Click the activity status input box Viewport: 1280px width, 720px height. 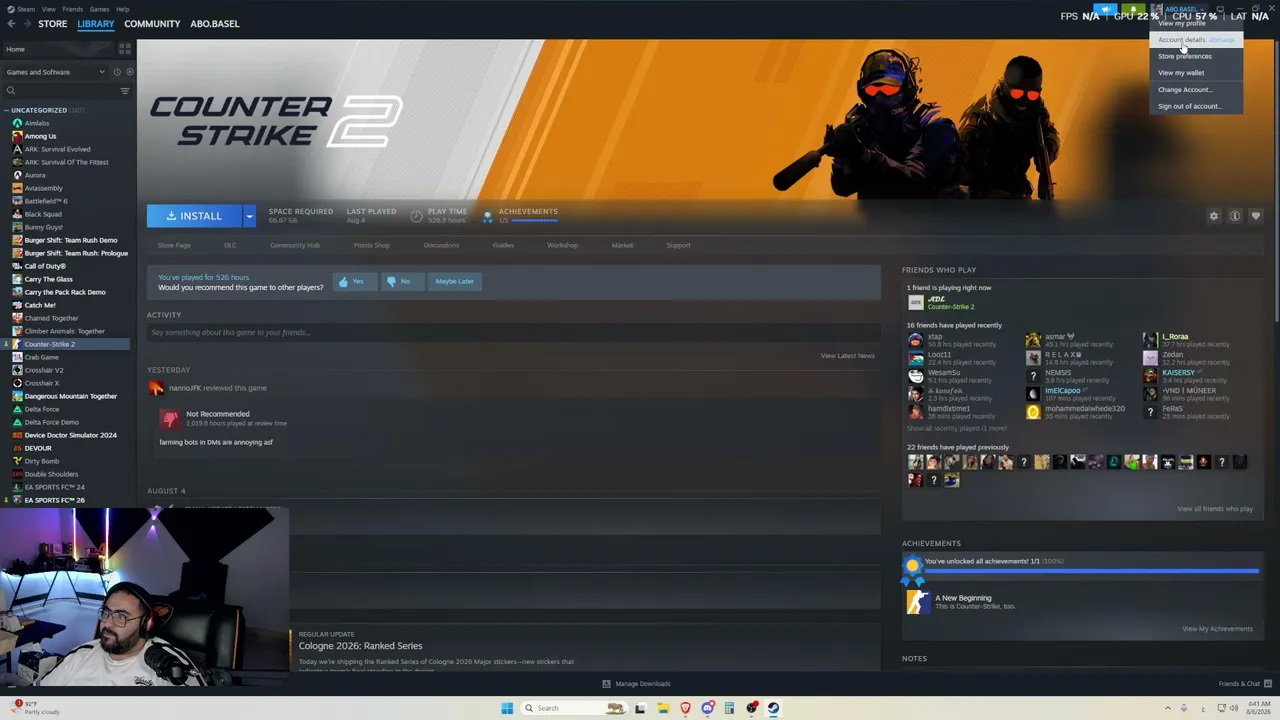coord(513,332)
